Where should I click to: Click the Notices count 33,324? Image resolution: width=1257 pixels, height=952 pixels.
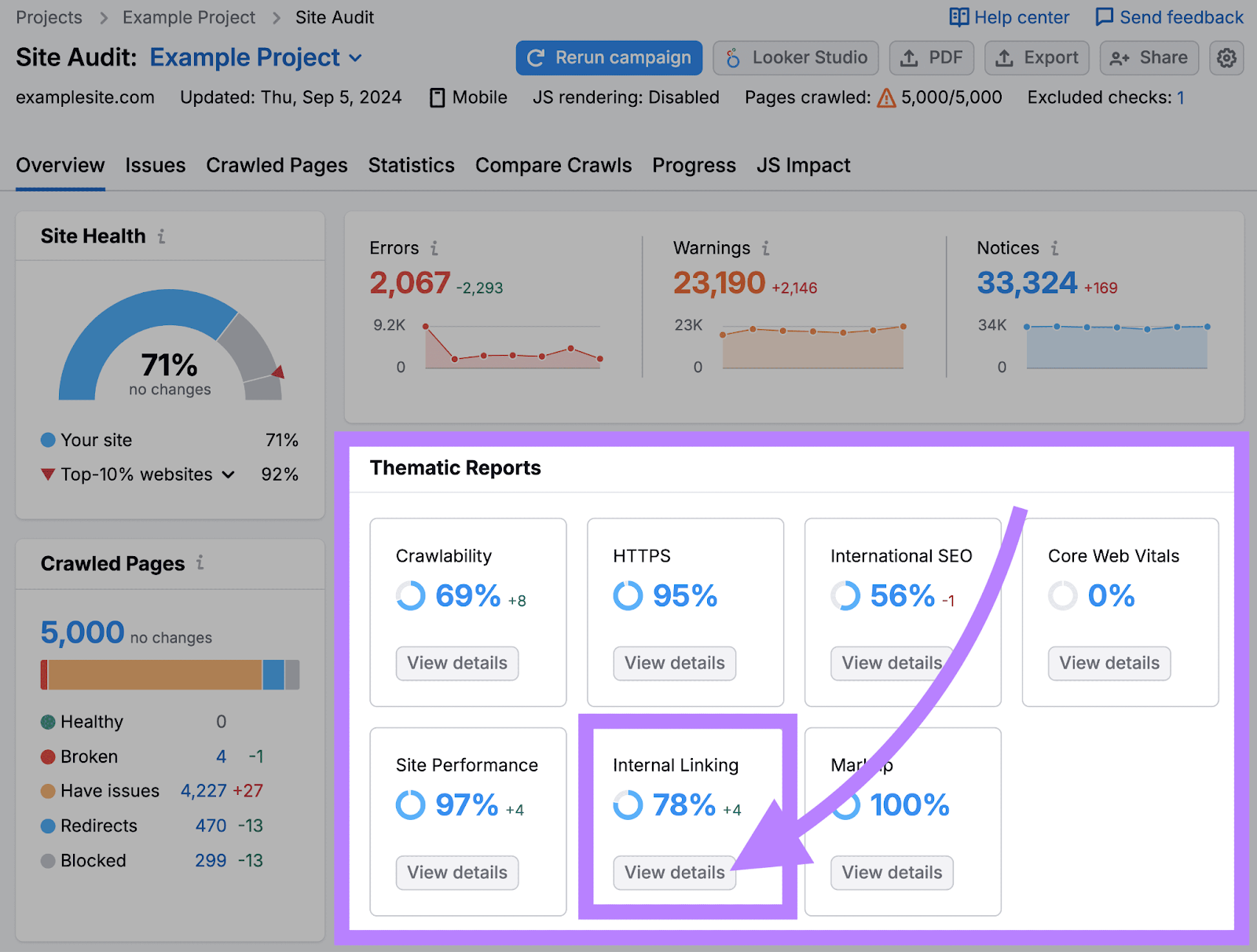[x=1027, y=283]
